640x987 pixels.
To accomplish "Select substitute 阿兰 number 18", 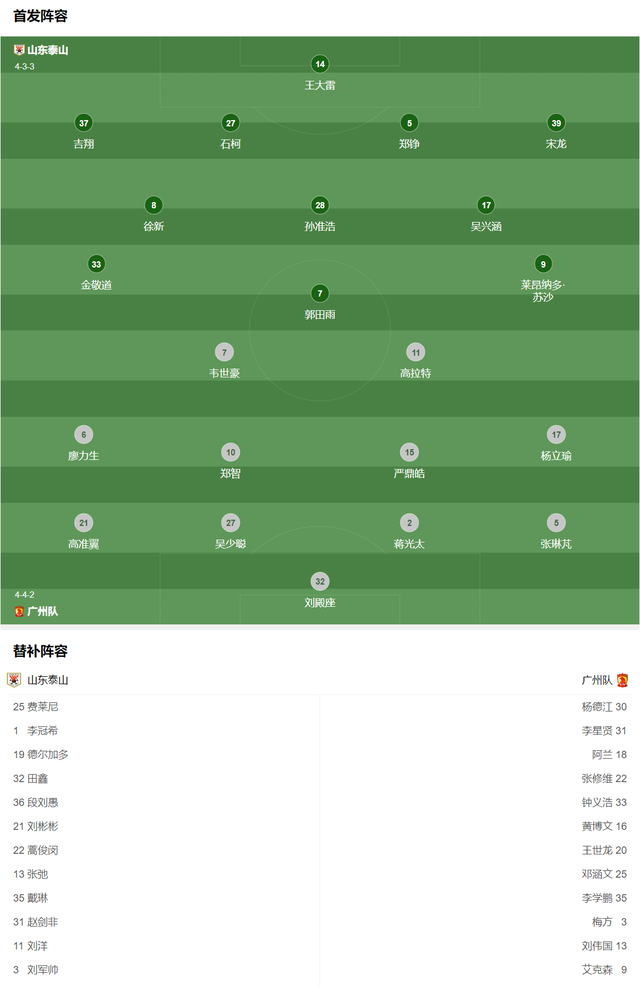I will (x=609, y=755).
